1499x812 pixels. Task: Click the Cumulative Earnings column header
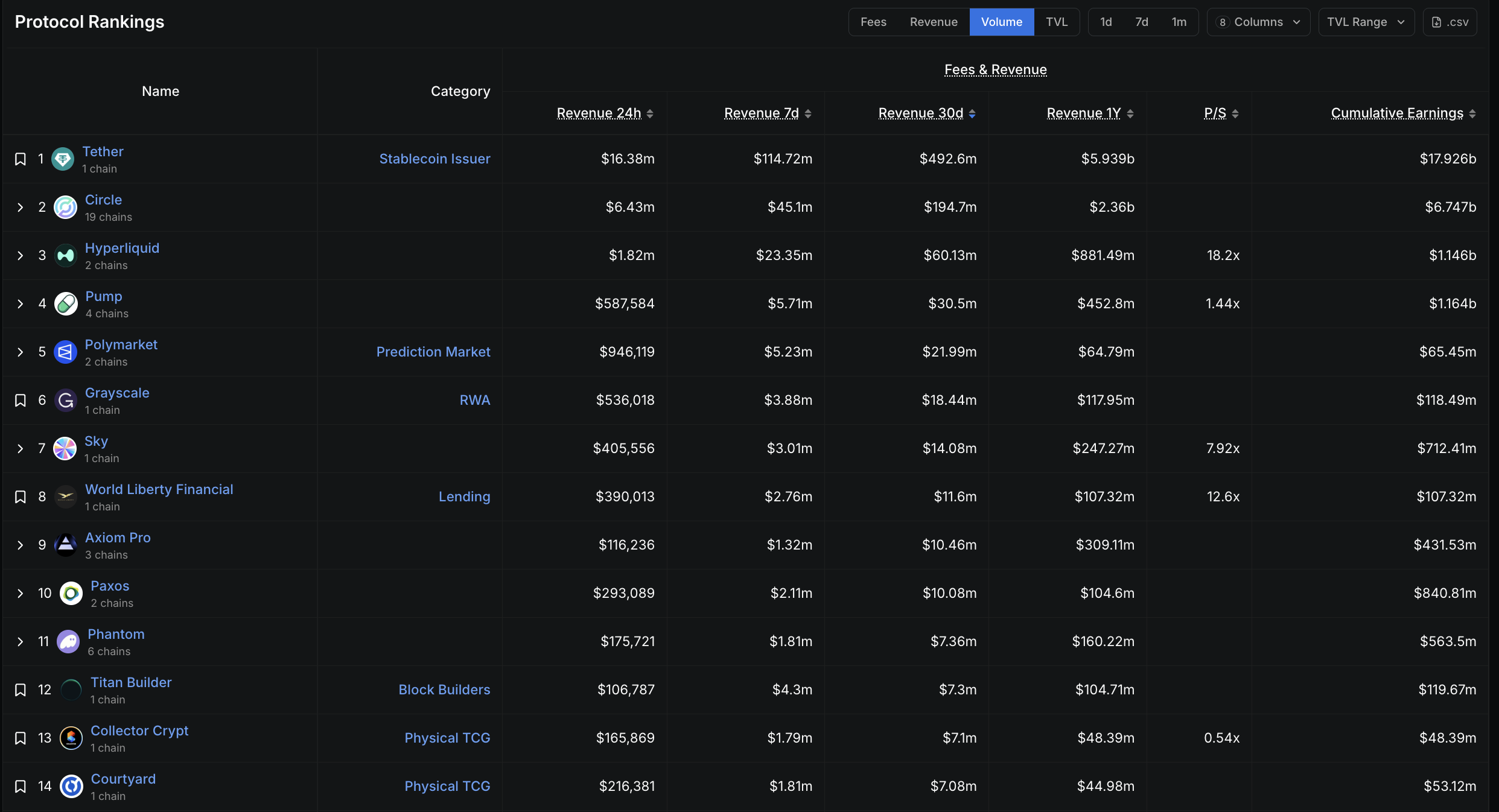click(1397, 113)
